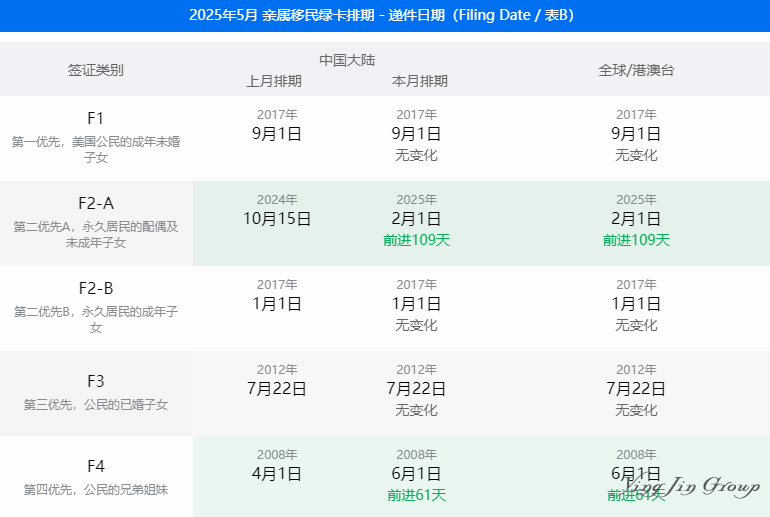This screenshot has width=770, height=517.
Task: Click 2008年 above F4 date 4月1日
Action: tap(277, 454)
